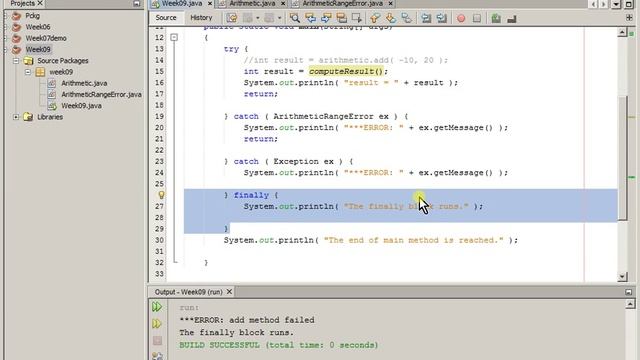This screenshot has width=640, height=360.
Task: Maximize the editor window icon
Action: [629, 4]
